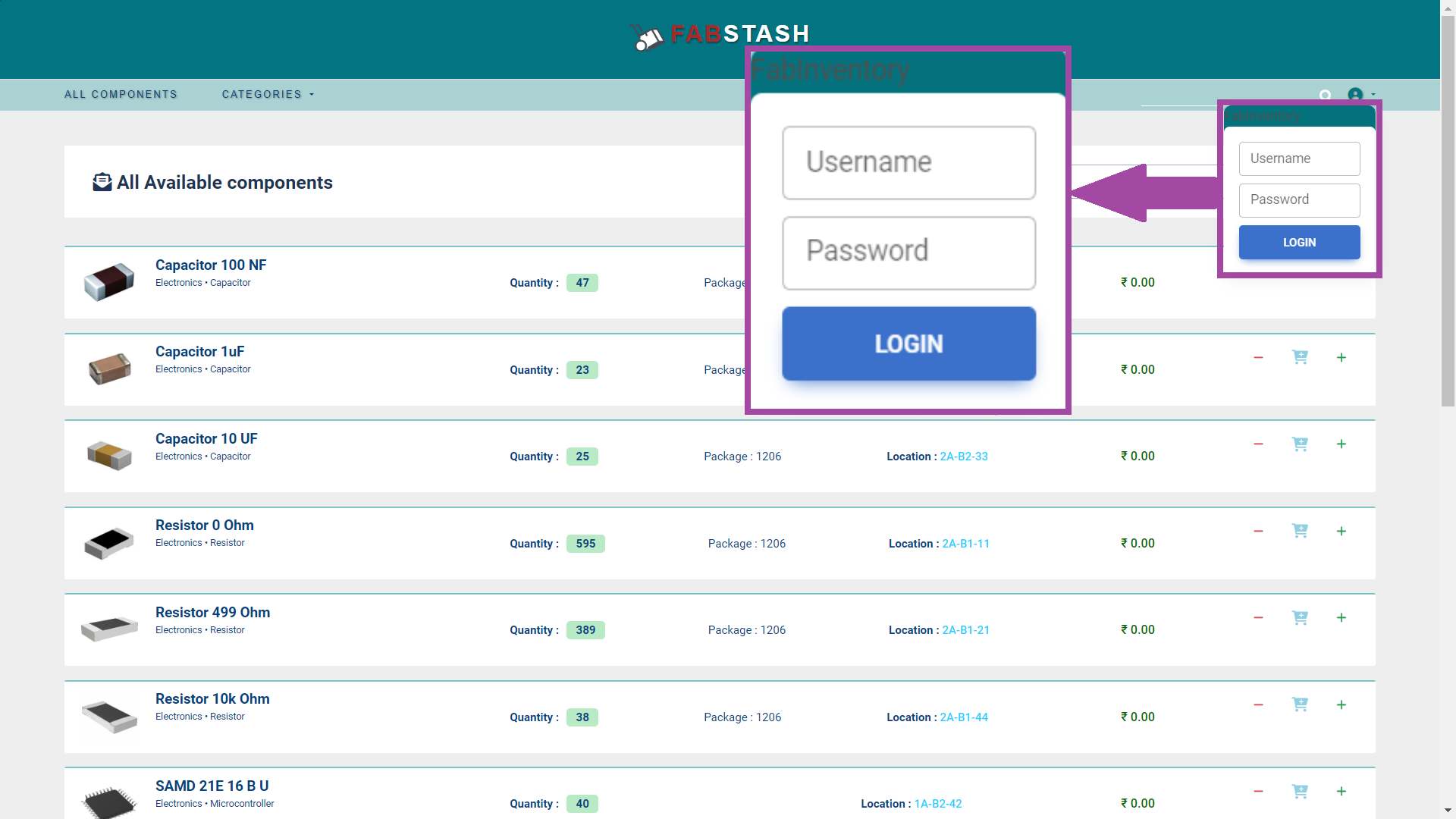1456x819 pixels.
Task: Open location link 1A-B2-42
Action: pos(937,804)
